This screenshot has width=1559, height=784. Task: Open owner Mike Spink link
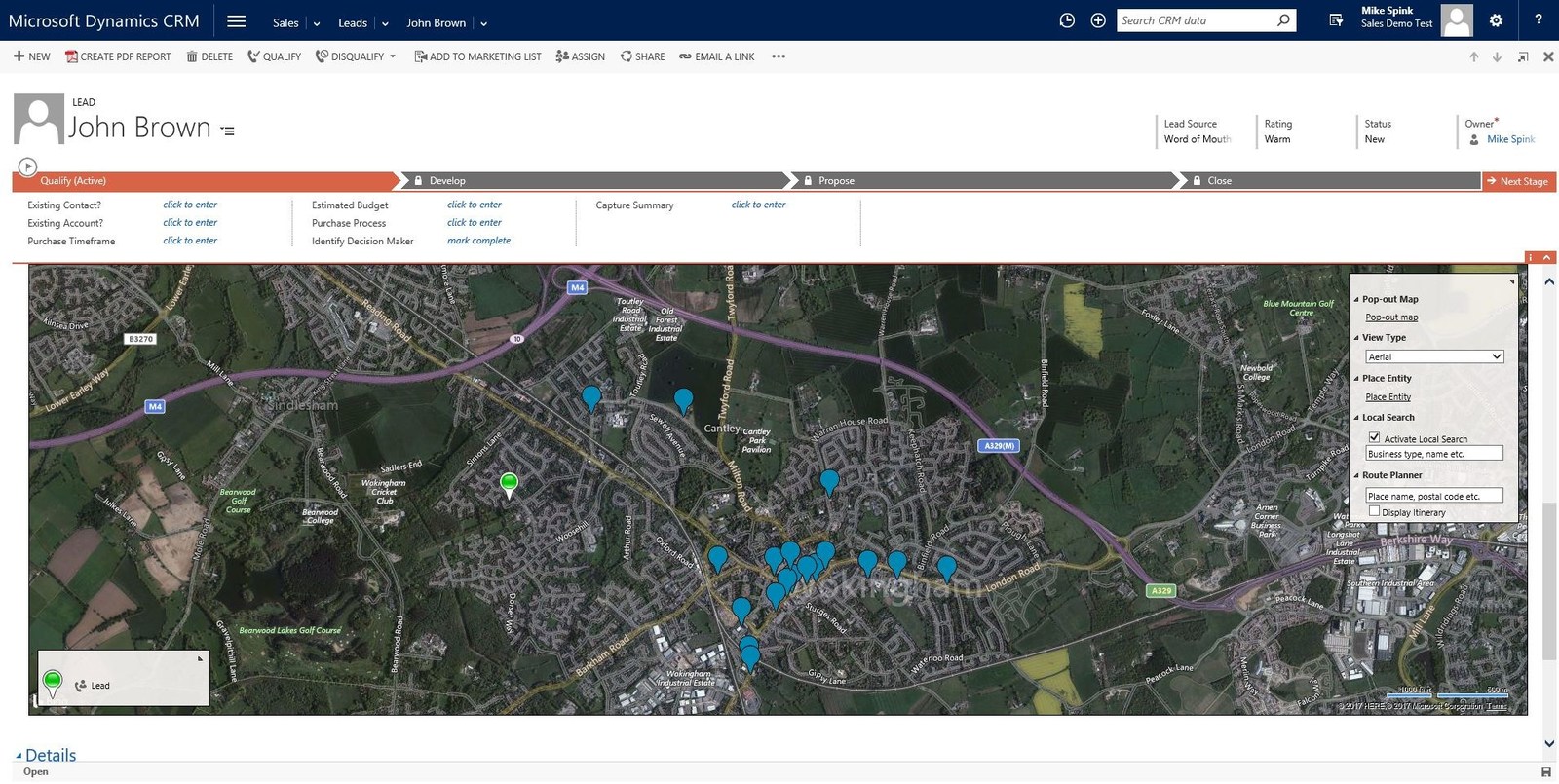1510,139
